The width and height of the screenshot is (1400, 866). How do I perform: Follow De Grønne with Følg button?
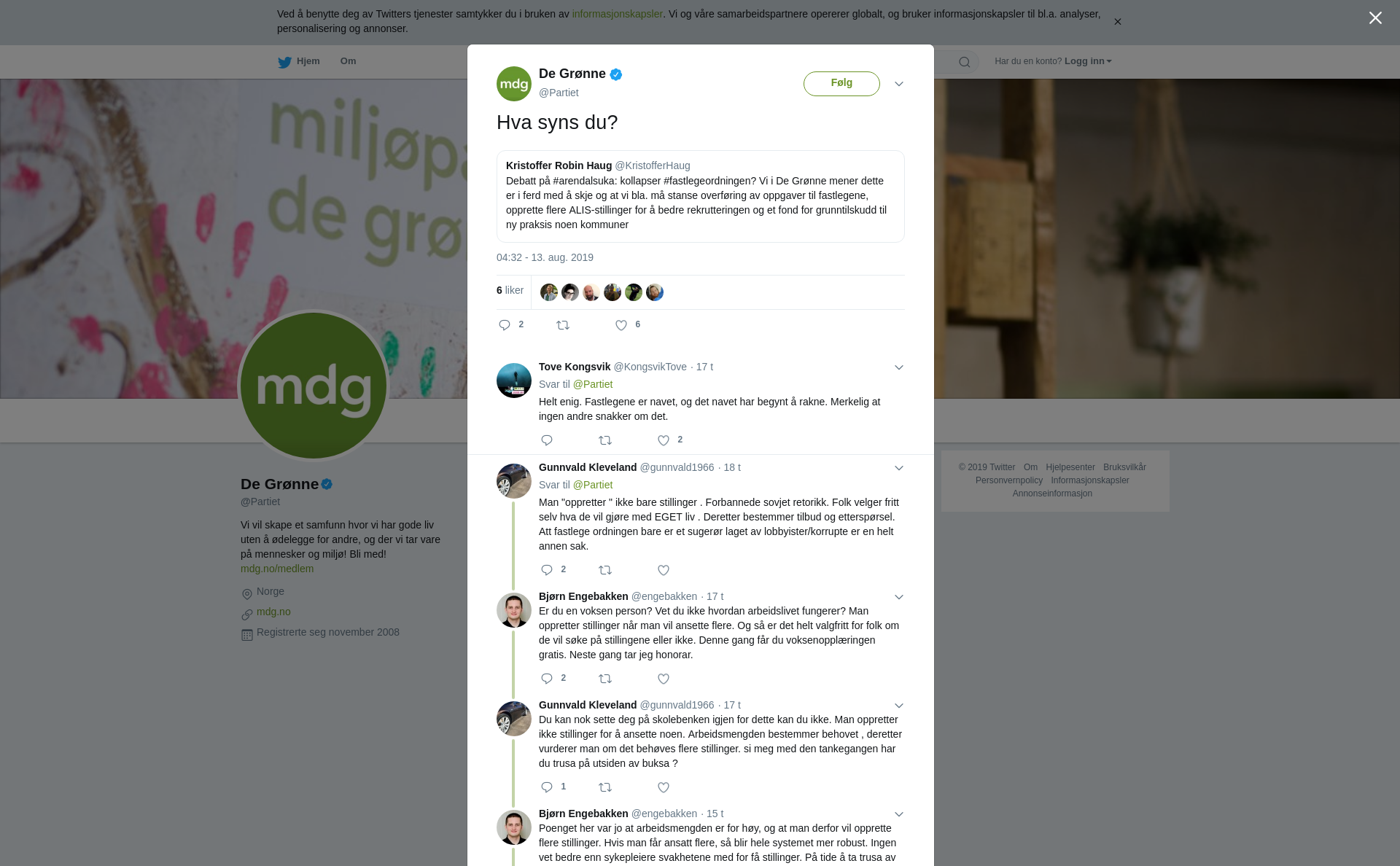coord(841,83)
